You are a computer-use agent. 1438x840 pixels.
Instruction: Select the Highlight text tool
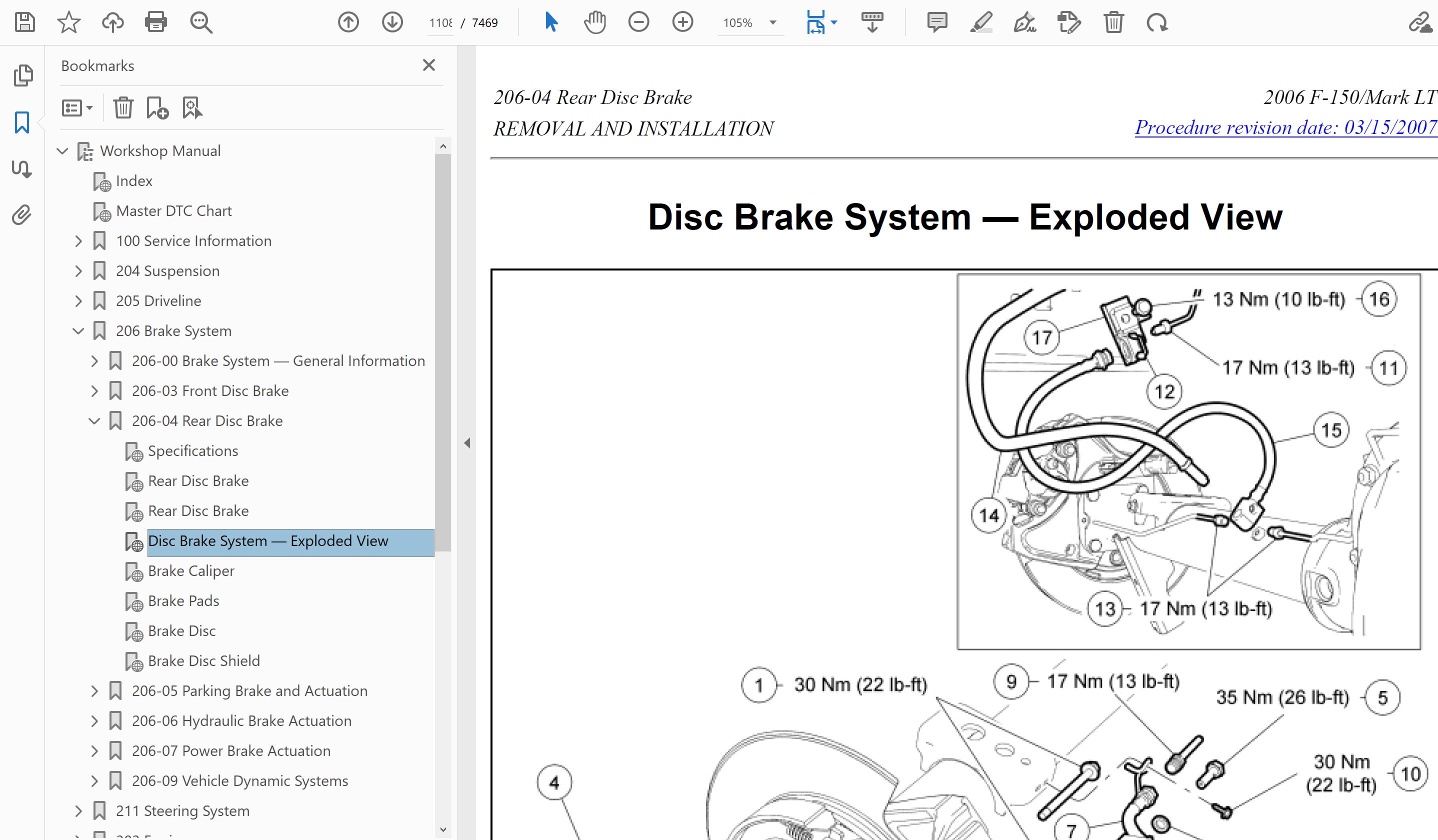[981, 23]
